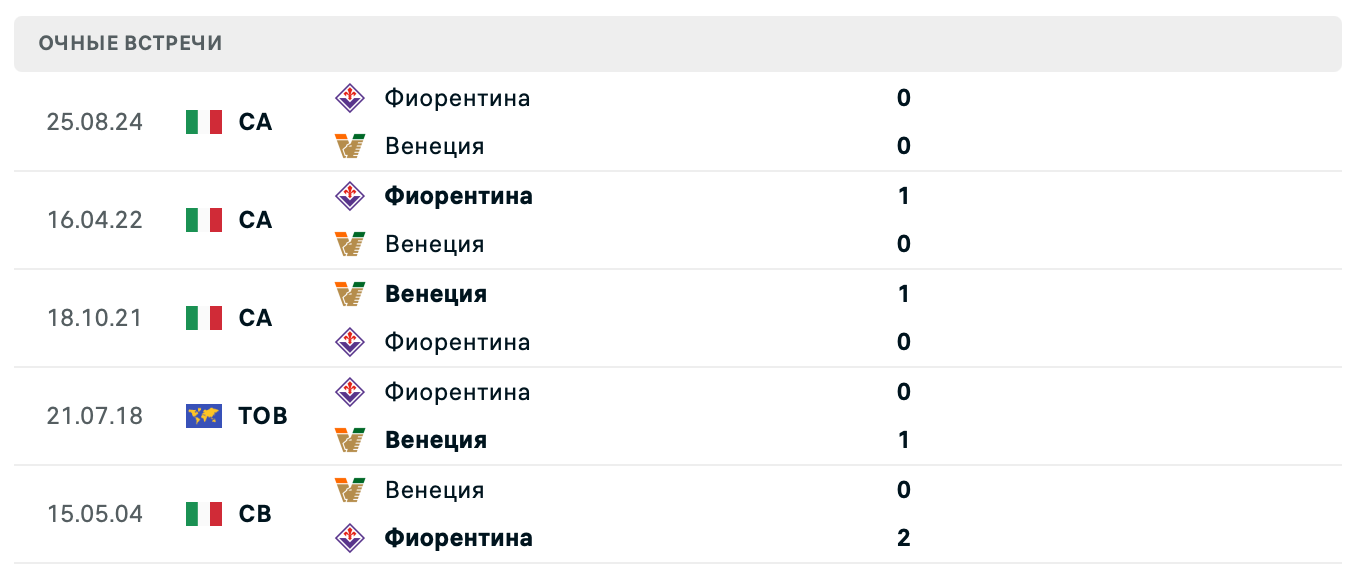Screen dimensions: 1356x580
Task: Click the bold Венеция name in the 18.10.21 match
Action: tap(435, 293)
